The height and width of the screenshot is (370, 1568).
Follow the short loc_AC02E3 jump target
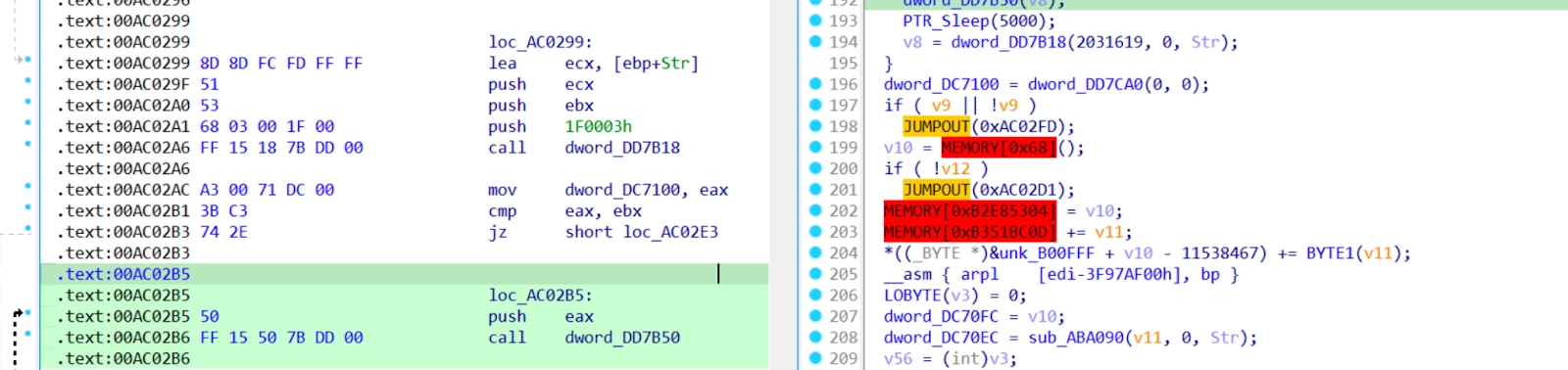641,232
